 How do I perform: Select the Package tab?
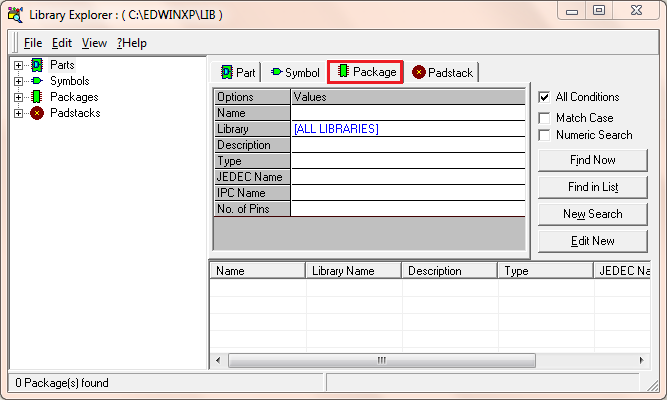tap(366, 71)
